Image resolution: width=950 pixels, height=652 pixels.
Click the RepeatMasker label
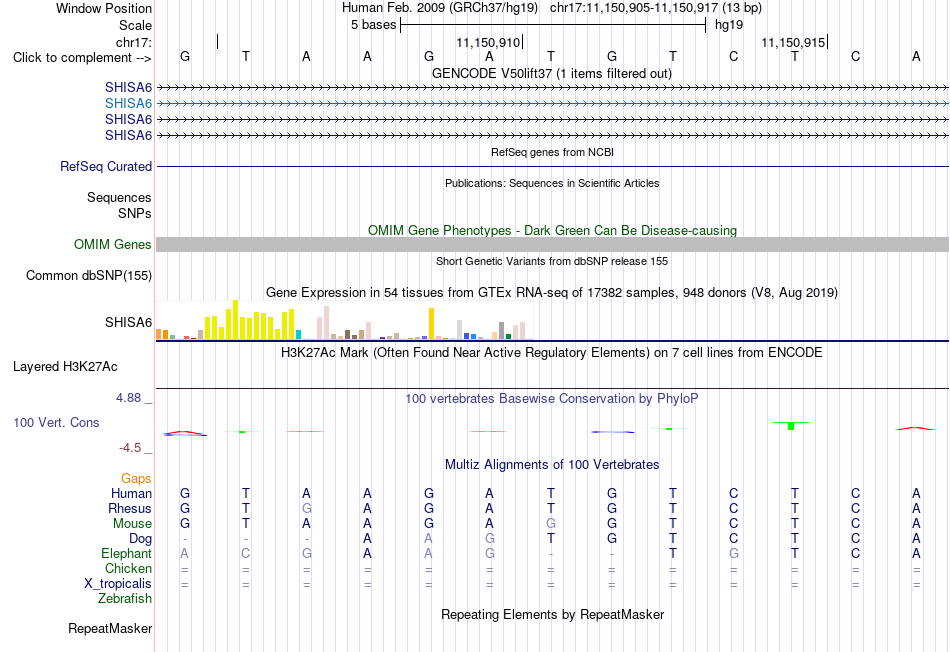point(110,629)
